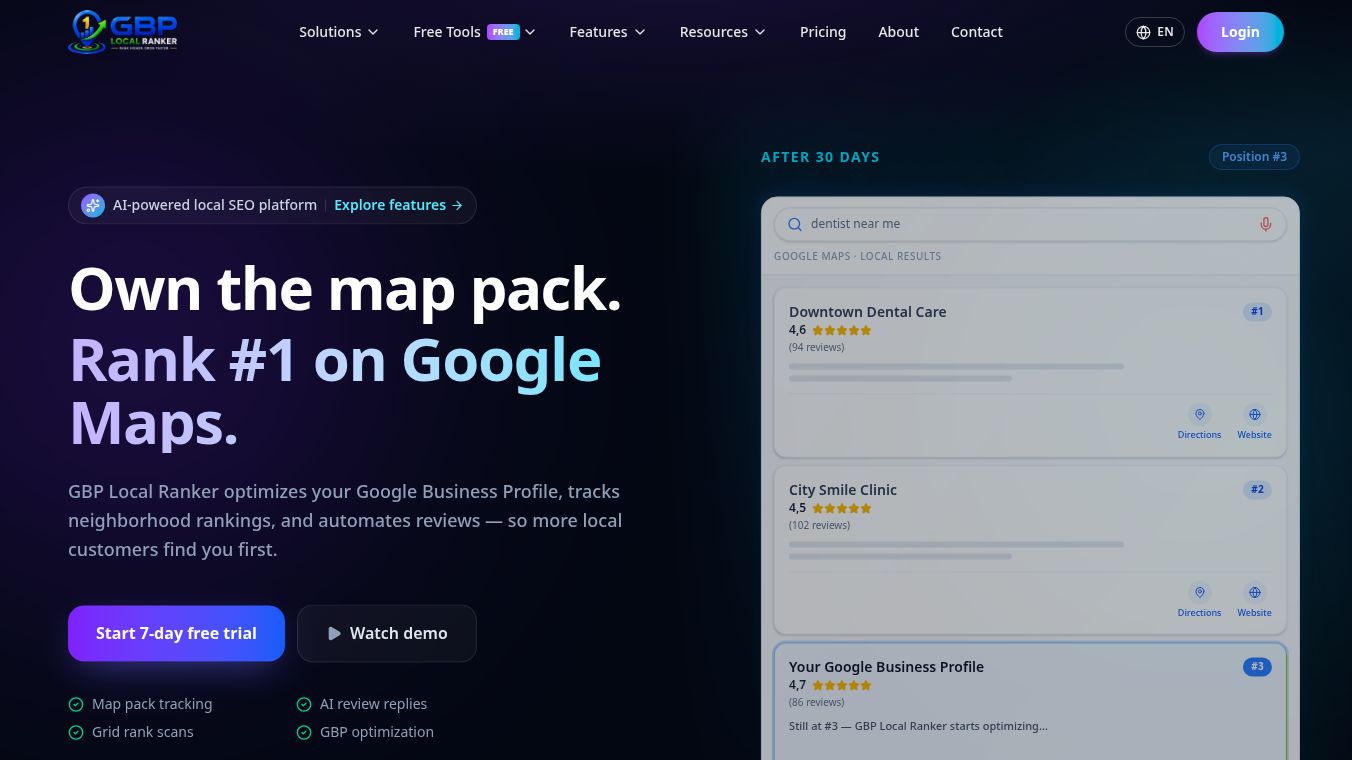The image size is (1352, 760).
Task: Open the EN language selector
Action: click(1155, 32)
